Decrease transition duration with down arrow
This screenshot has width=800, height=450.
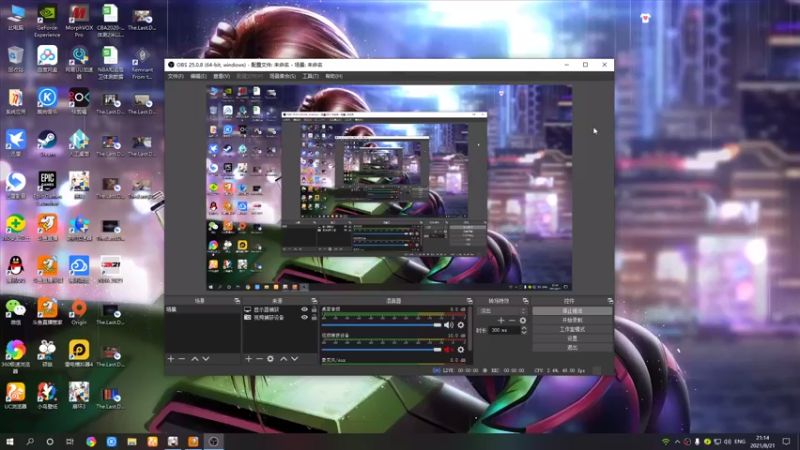(x=524, y=333)
